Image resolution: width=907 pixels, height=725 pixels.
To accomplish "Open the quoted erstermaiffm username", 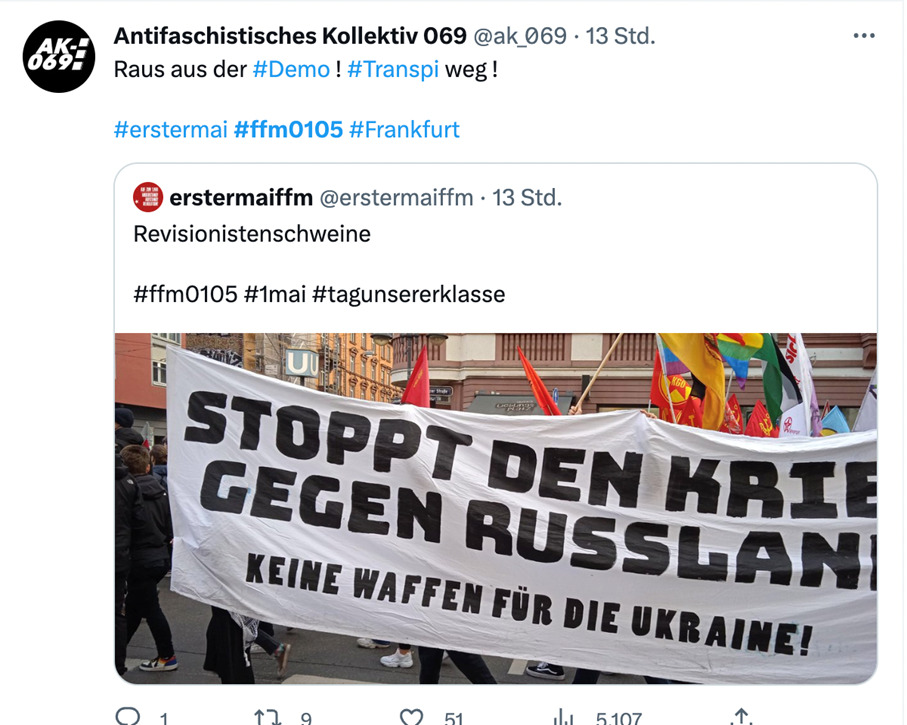I will (x=241, y=198).
